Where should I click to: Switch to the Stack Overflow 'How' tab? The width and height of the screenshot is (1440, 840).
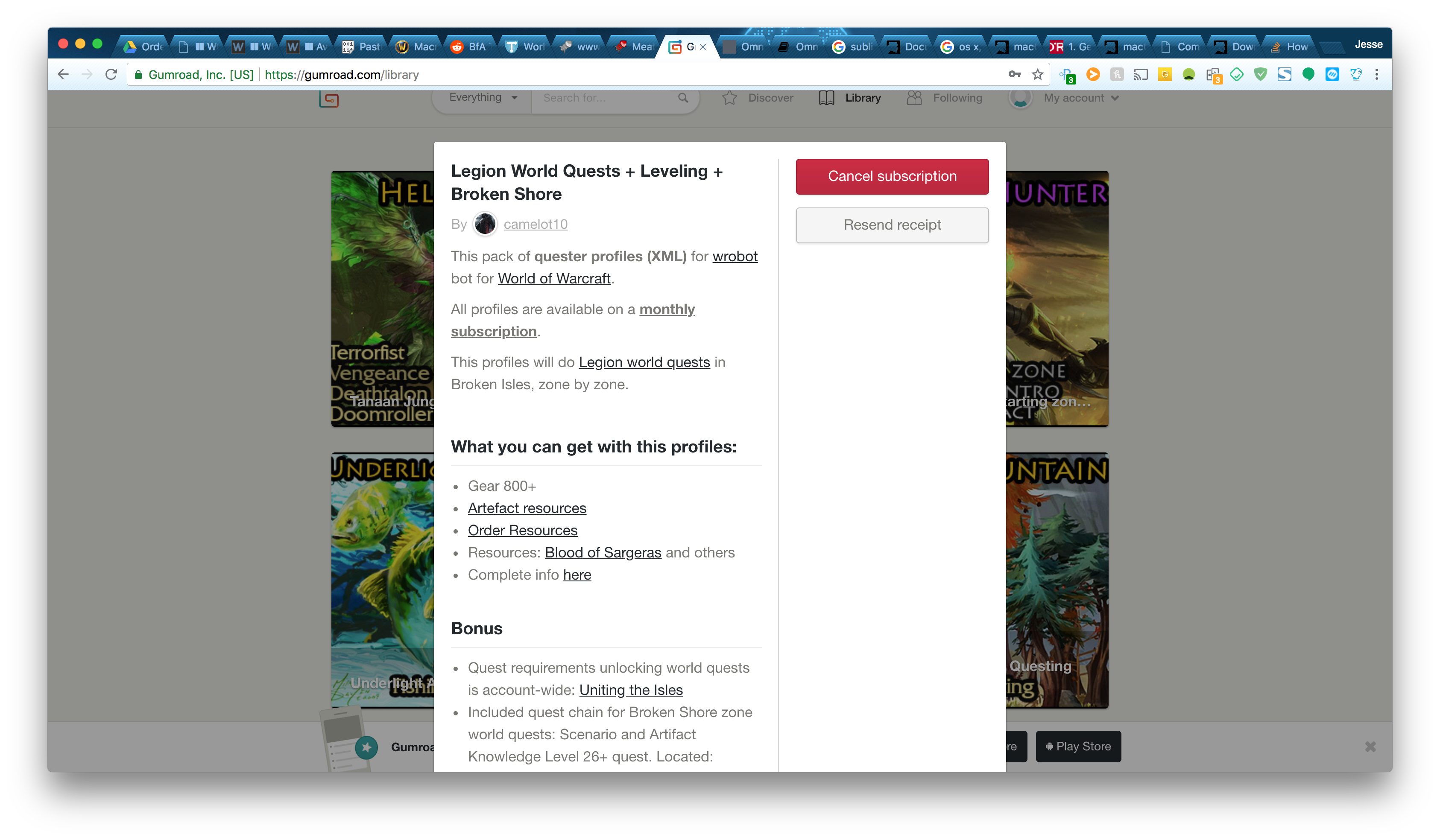1290,47
